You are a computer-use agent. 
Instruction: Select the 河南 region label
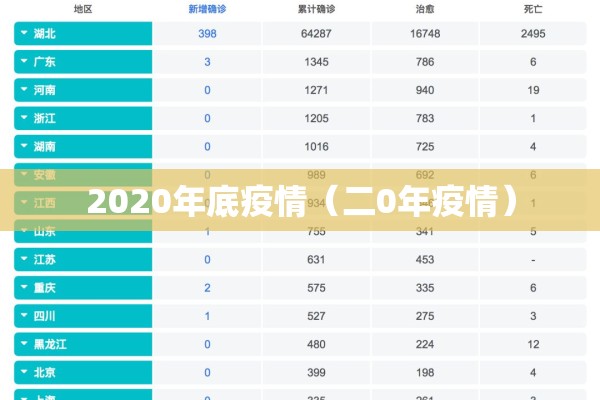45,90
